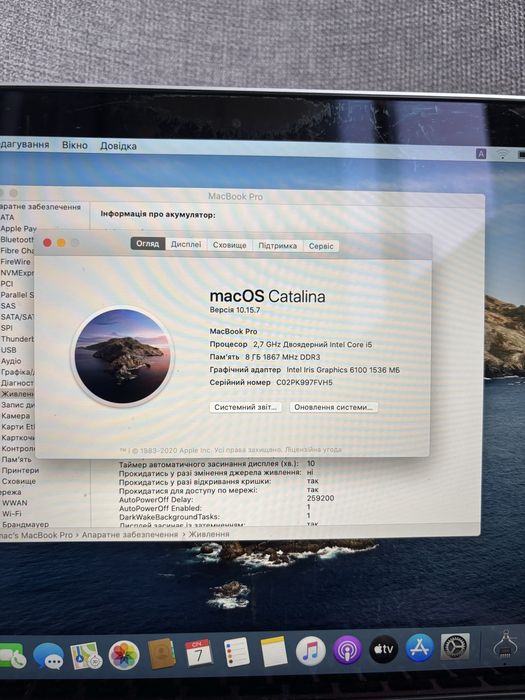Open the Сервіс tab
The image size is (525, 700).
[321, 246]
